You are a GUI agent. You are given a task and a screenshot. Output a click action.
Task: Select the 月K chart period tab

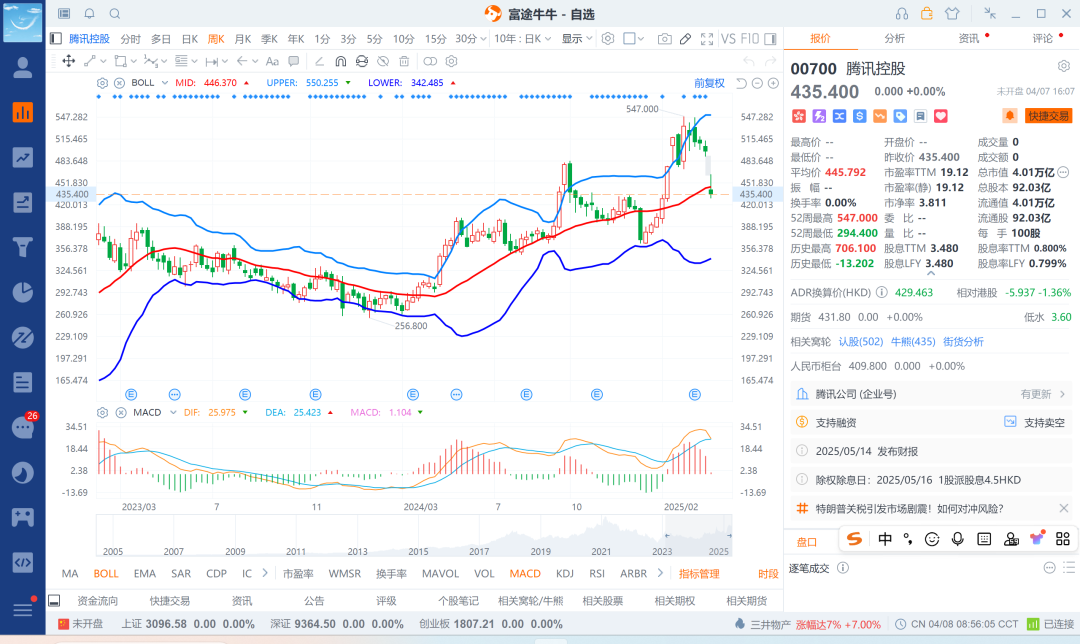pos(242,39)
